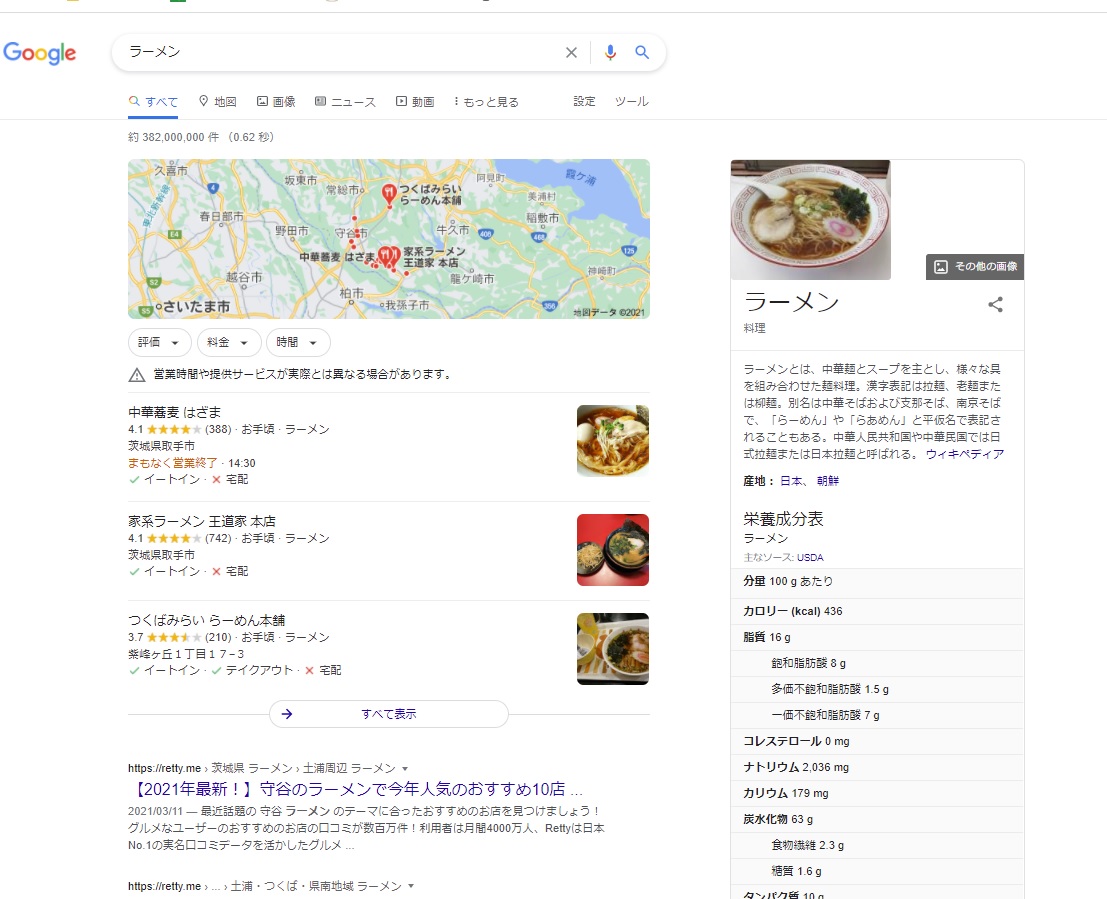Click the result count 約 382,000,000 件 text
This screenshot has width=1107, height=899.
point(201,137)
